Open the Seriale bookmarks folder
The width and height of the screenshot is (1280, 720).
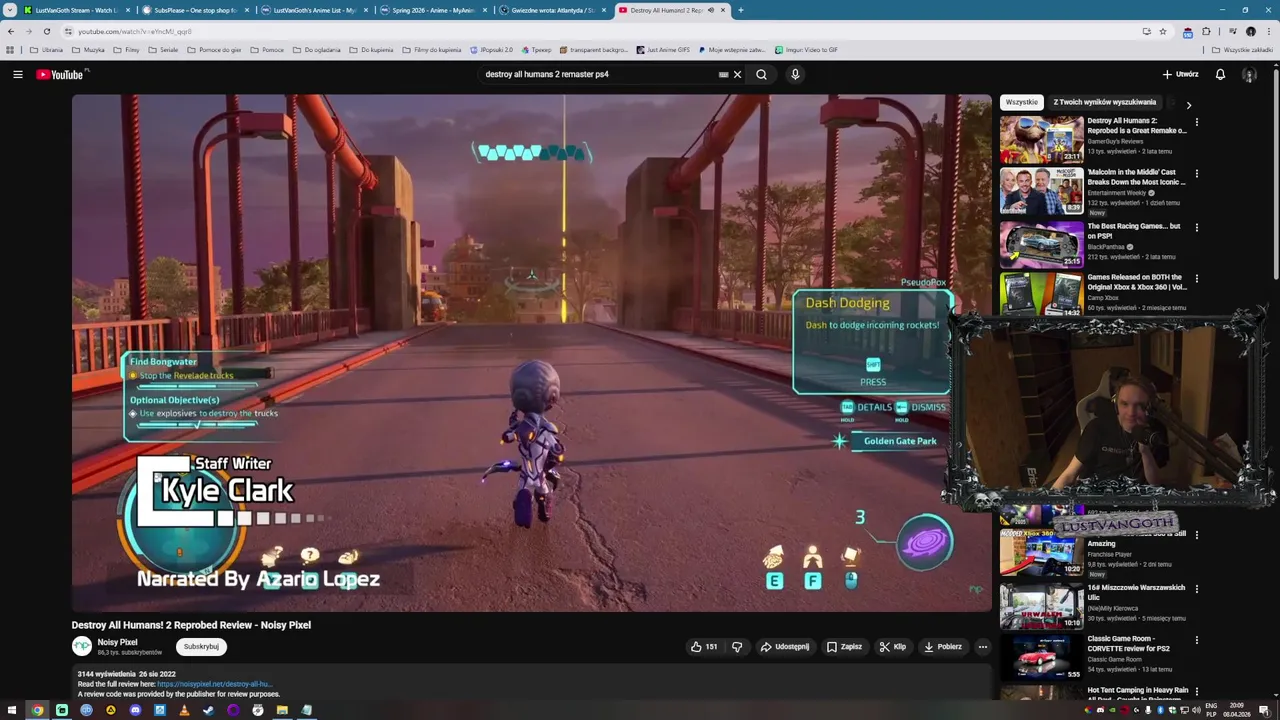click(x=162, y=50)
